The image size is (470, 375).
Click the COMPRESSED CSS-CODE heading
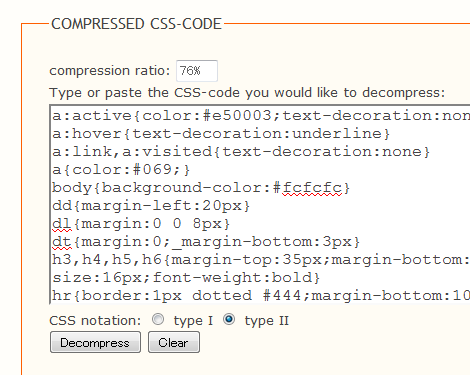tap(136, 24)
